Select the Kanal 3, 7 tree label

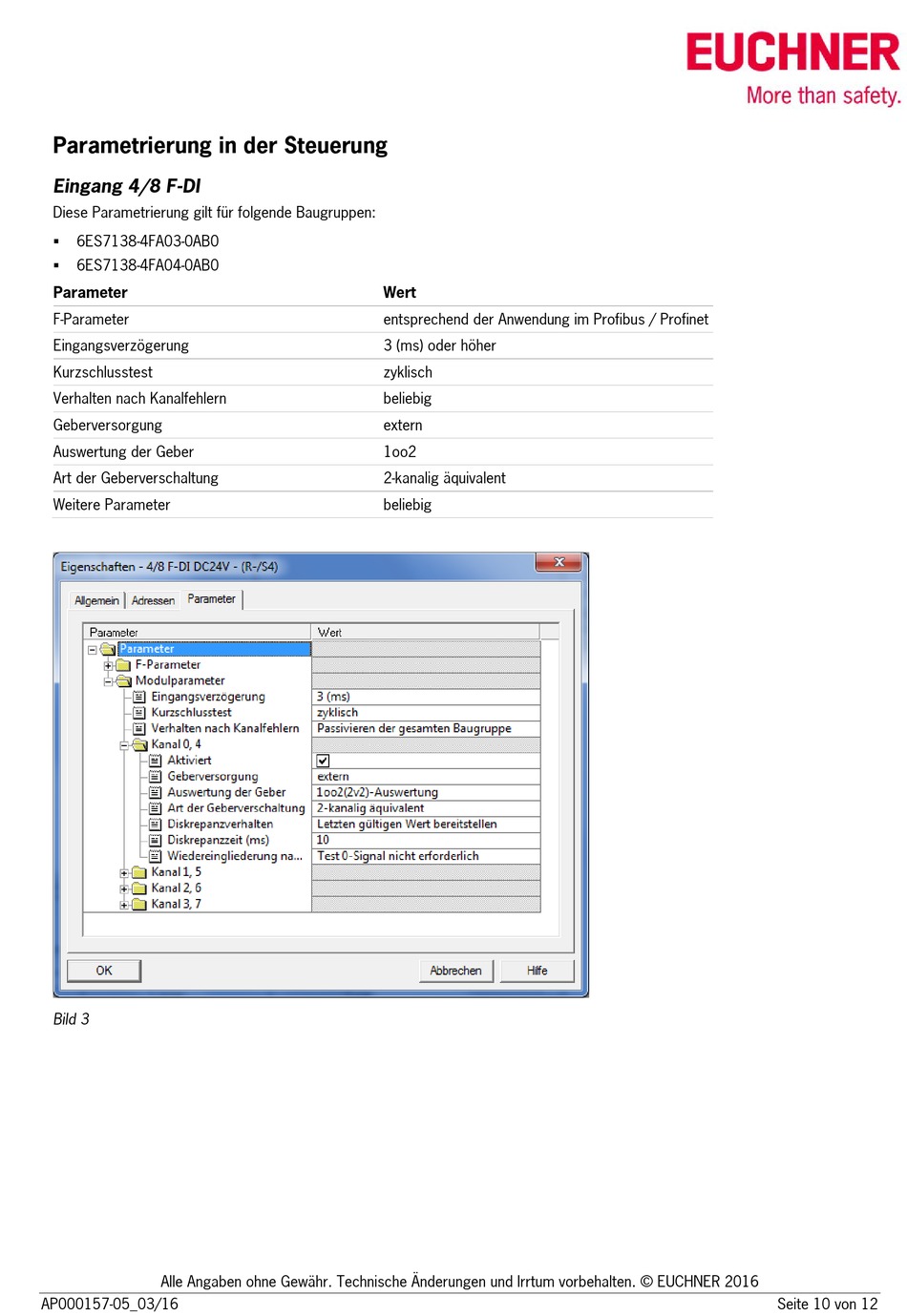(x=177, y=905)
